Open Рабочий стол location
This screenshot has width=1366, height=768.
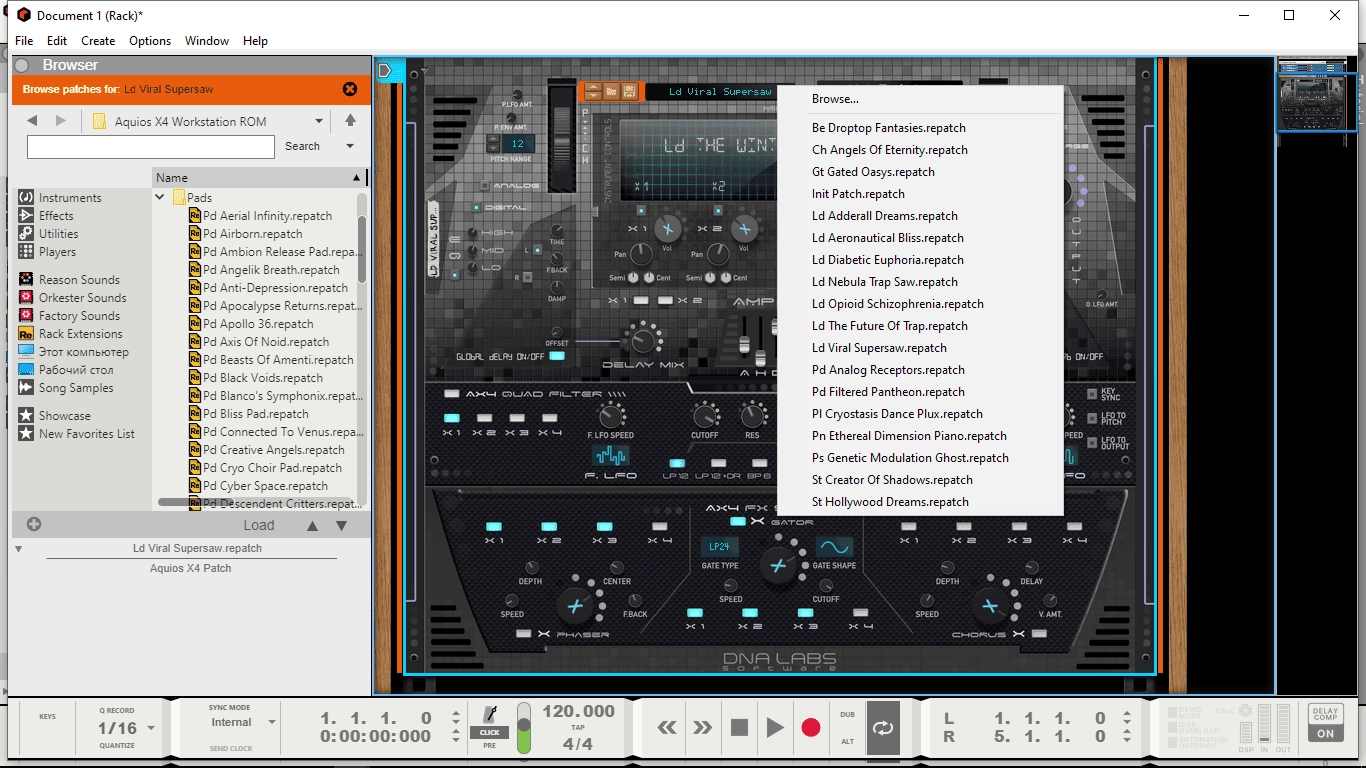(x=67, y=370)
